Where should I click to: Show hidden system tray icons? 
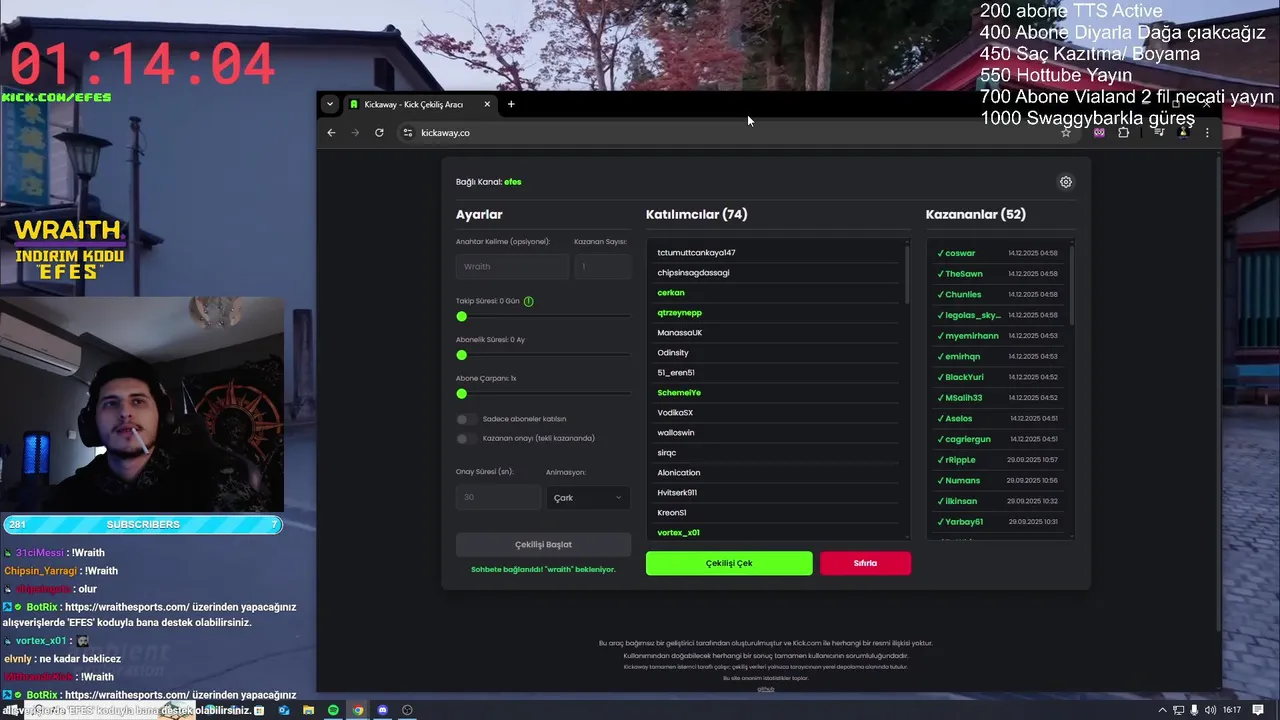click(x=1162, y=710)
